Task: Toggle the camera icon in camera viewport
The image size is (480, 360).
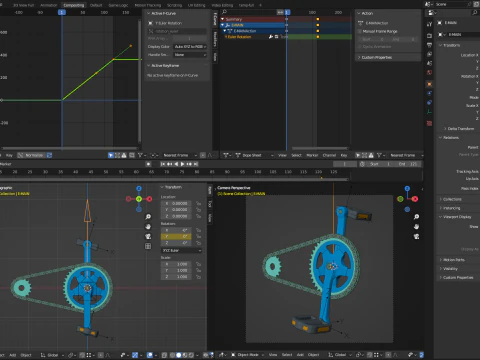Action: (x=416, y=236)
